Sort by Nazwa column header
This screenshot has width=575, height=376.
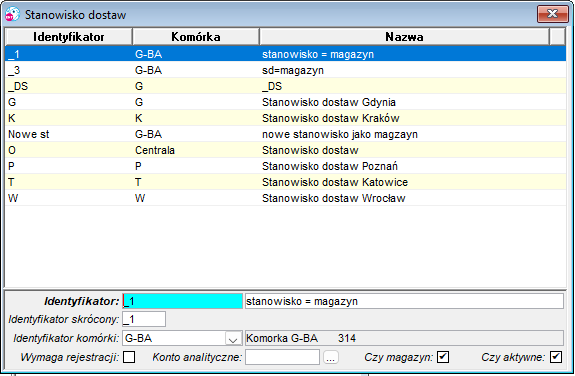404,37
